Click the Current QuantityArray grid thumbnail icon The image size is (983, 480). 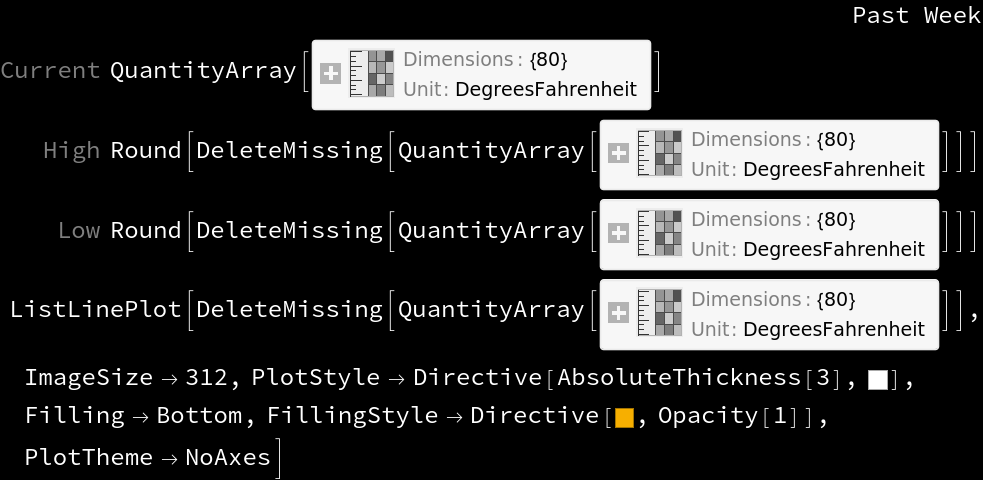372,74
